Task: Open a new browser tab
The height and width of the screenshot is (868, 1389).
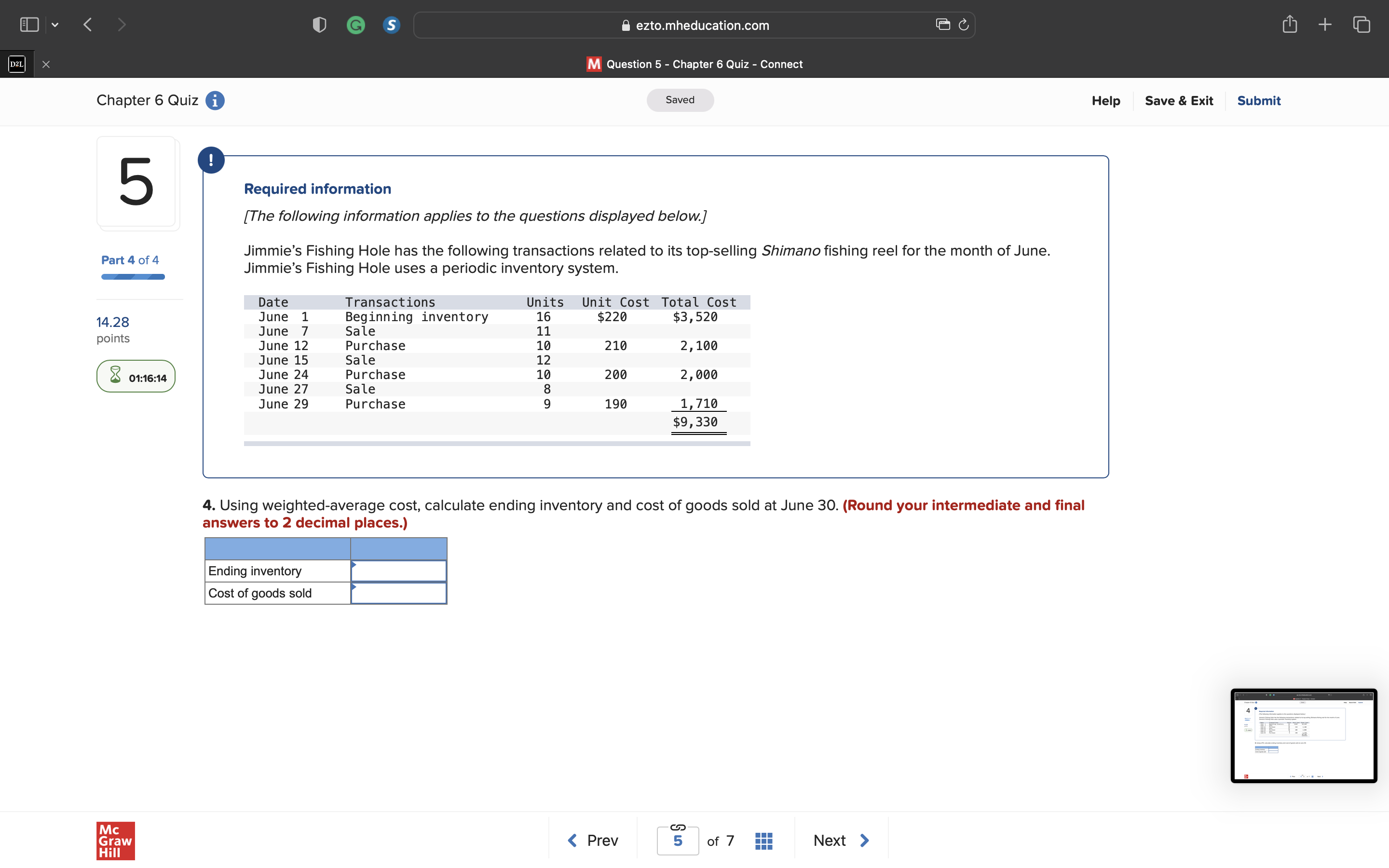Action: pyautogui.click(x=1325, y=24)
